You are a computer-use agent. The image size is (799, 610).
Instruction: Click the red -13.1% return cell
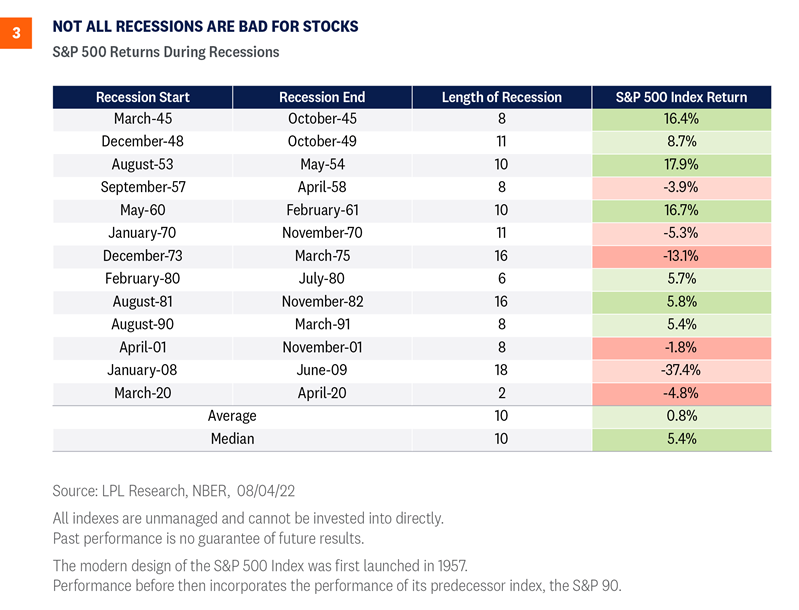click(x=681, y=256)
